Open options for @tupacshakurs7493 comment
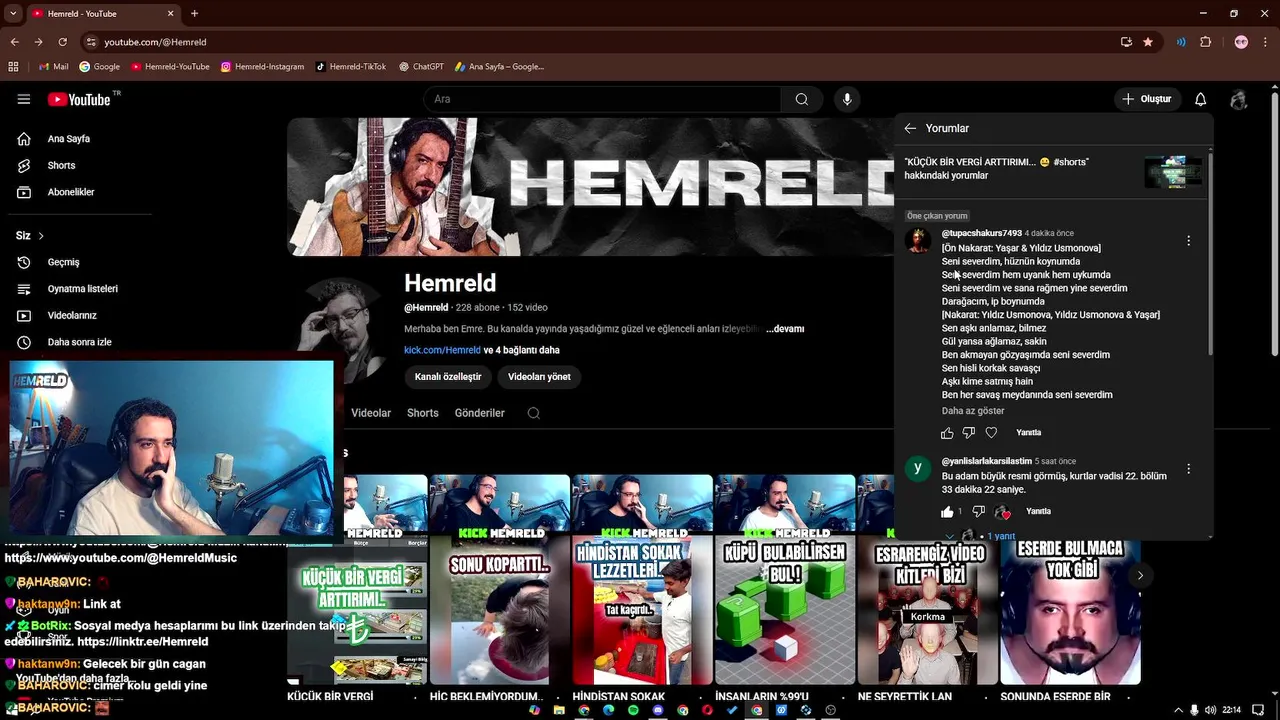Viewport: 1280px width, 720px height. (x=1188, y=240)
